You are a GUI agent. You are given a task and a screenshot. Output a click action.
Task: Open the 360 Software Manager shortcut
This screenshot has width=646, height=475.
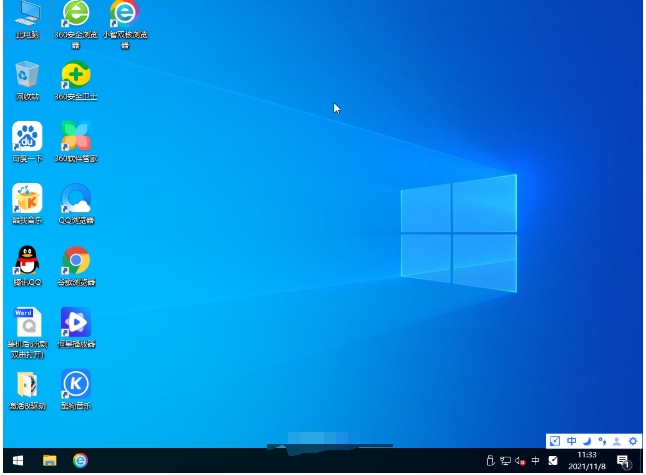click(76, 136)
